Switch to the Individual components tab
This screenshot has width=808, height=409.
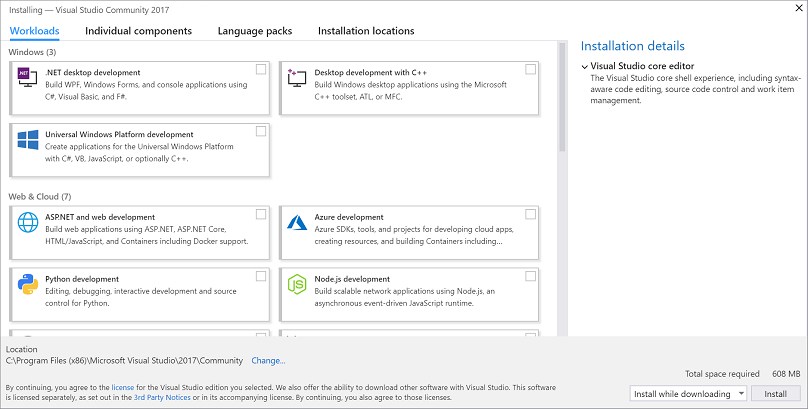(138, 31)
